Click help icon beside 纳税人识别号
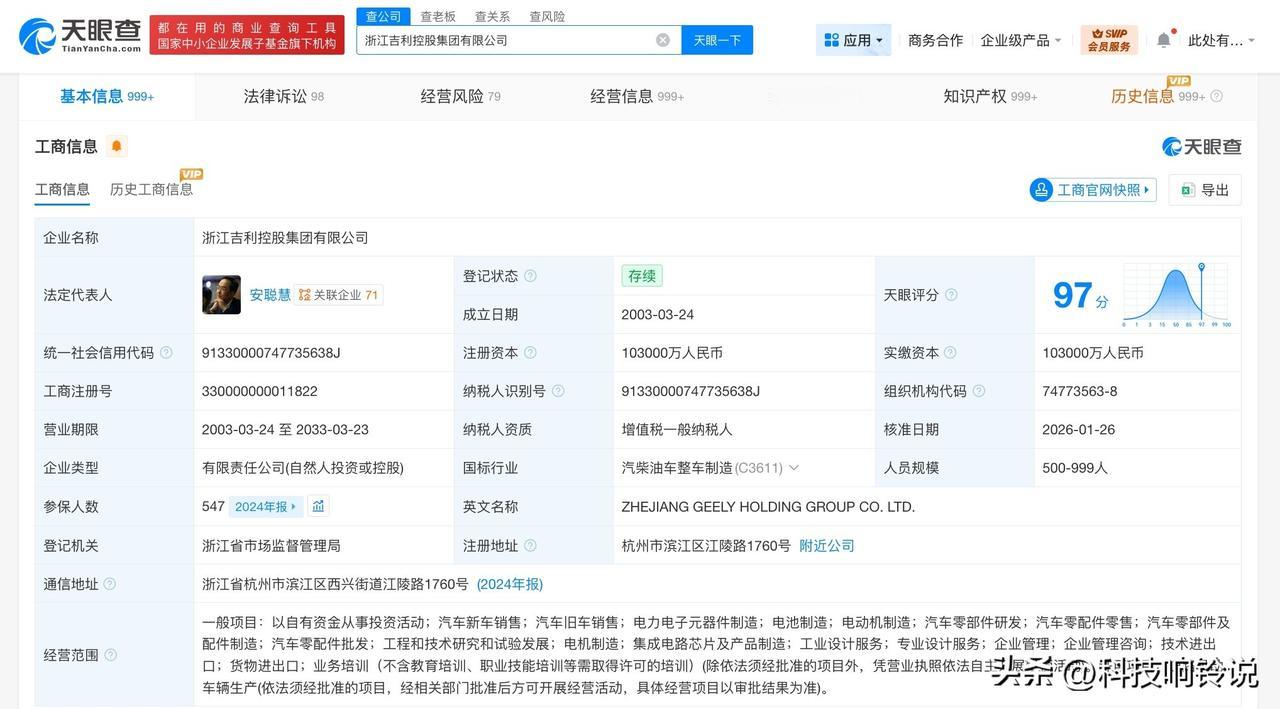The width and height of the screenshot is (1280, 709). 558,391
